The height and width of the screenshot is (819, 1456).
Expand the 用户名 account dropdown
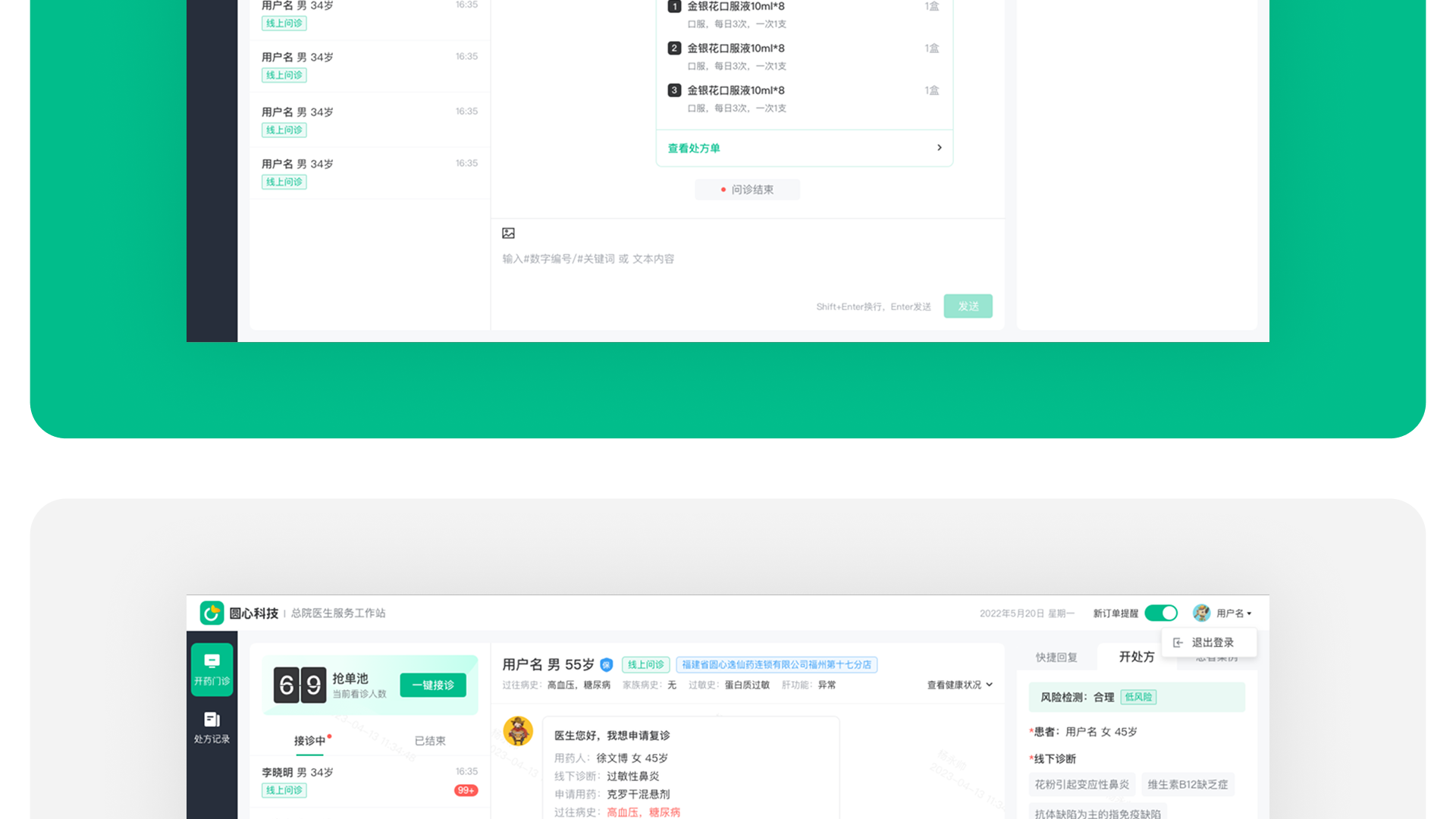click(x=1235, y=613)
